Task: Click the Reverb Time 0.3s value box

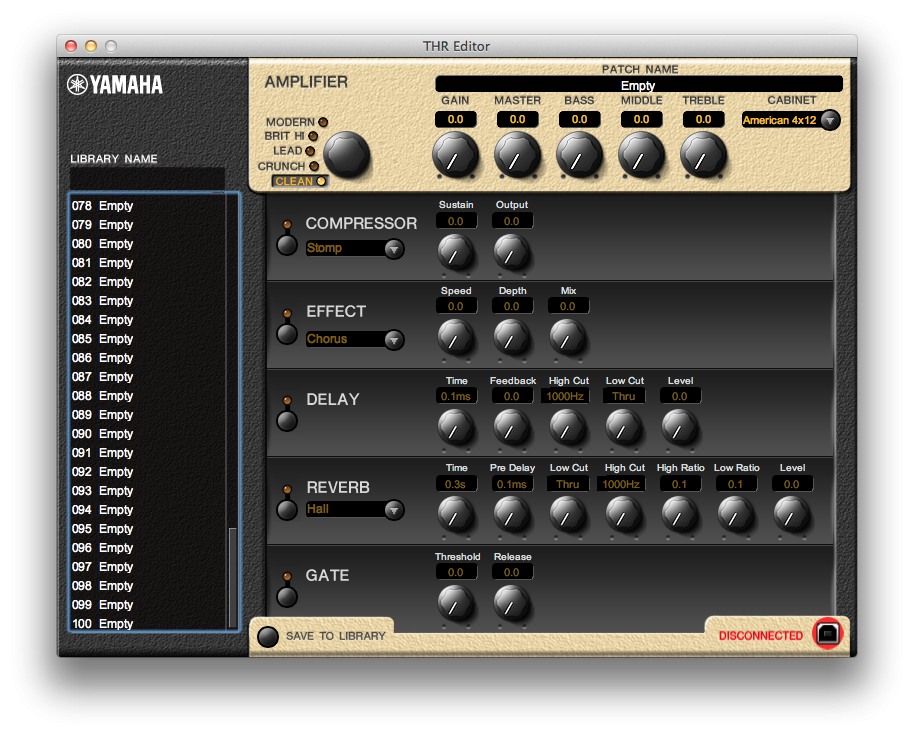Action: tap(456, 484)
